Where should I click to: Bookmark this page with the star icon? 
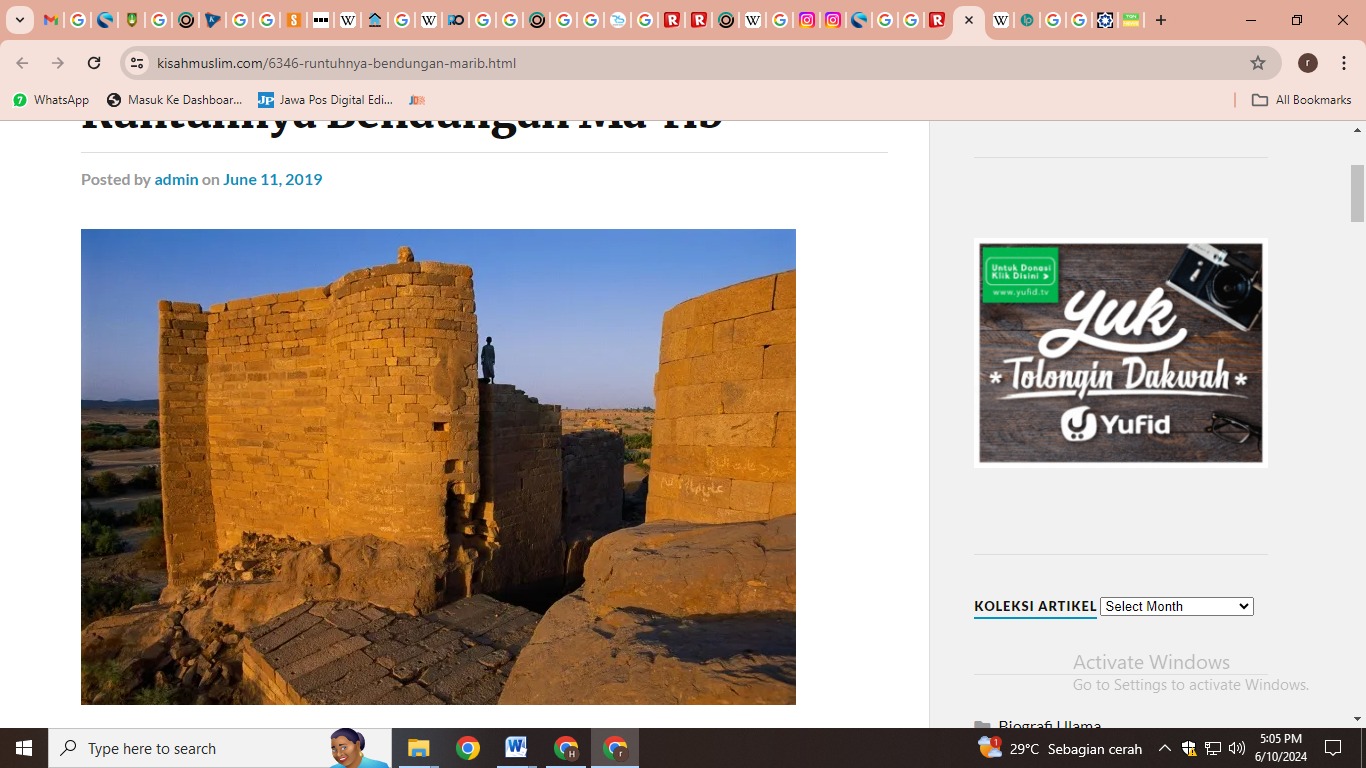pyautogui.click(x=1257, y=63)
